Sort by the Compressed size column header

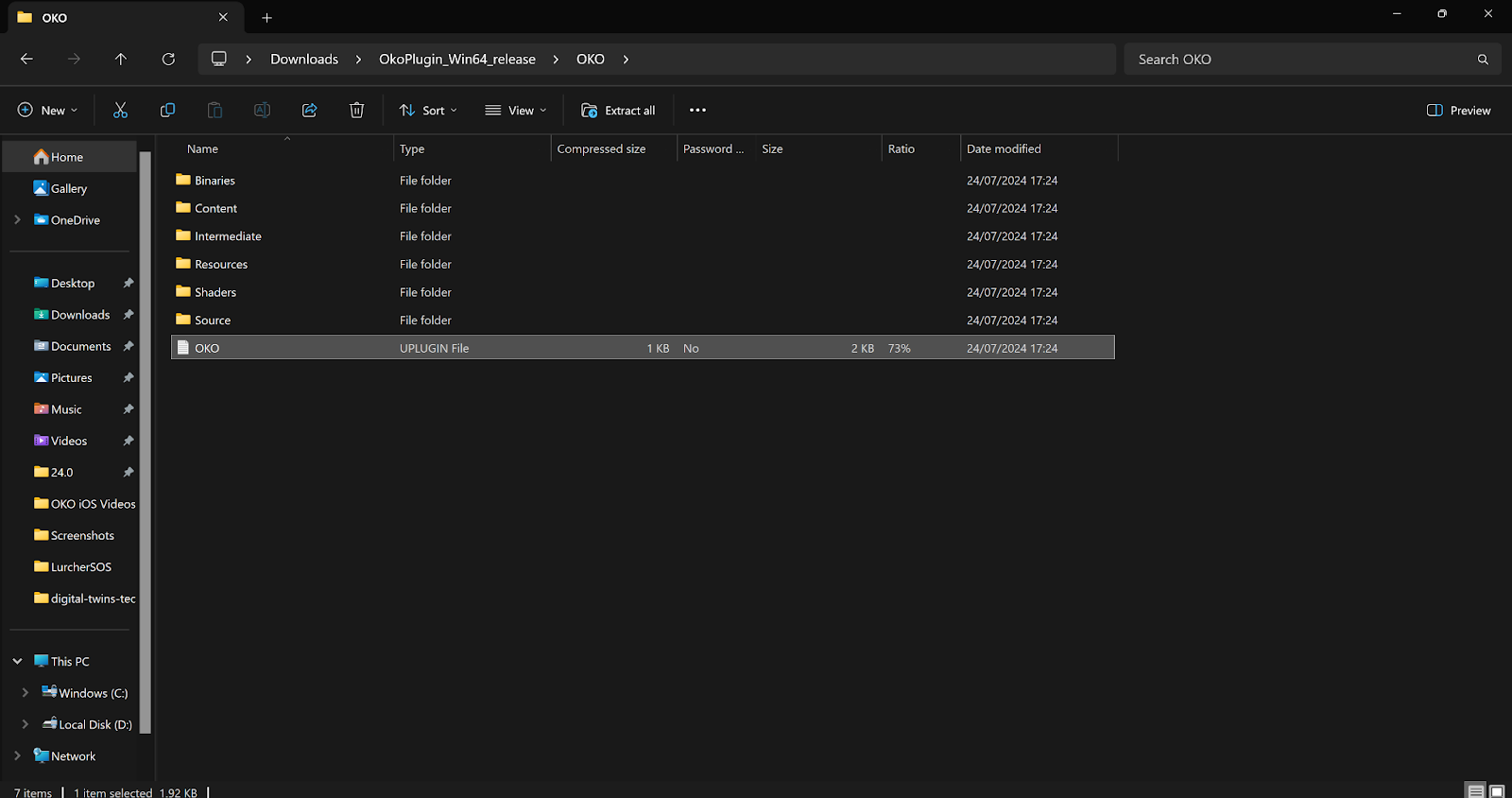click(x=613, y=148)
